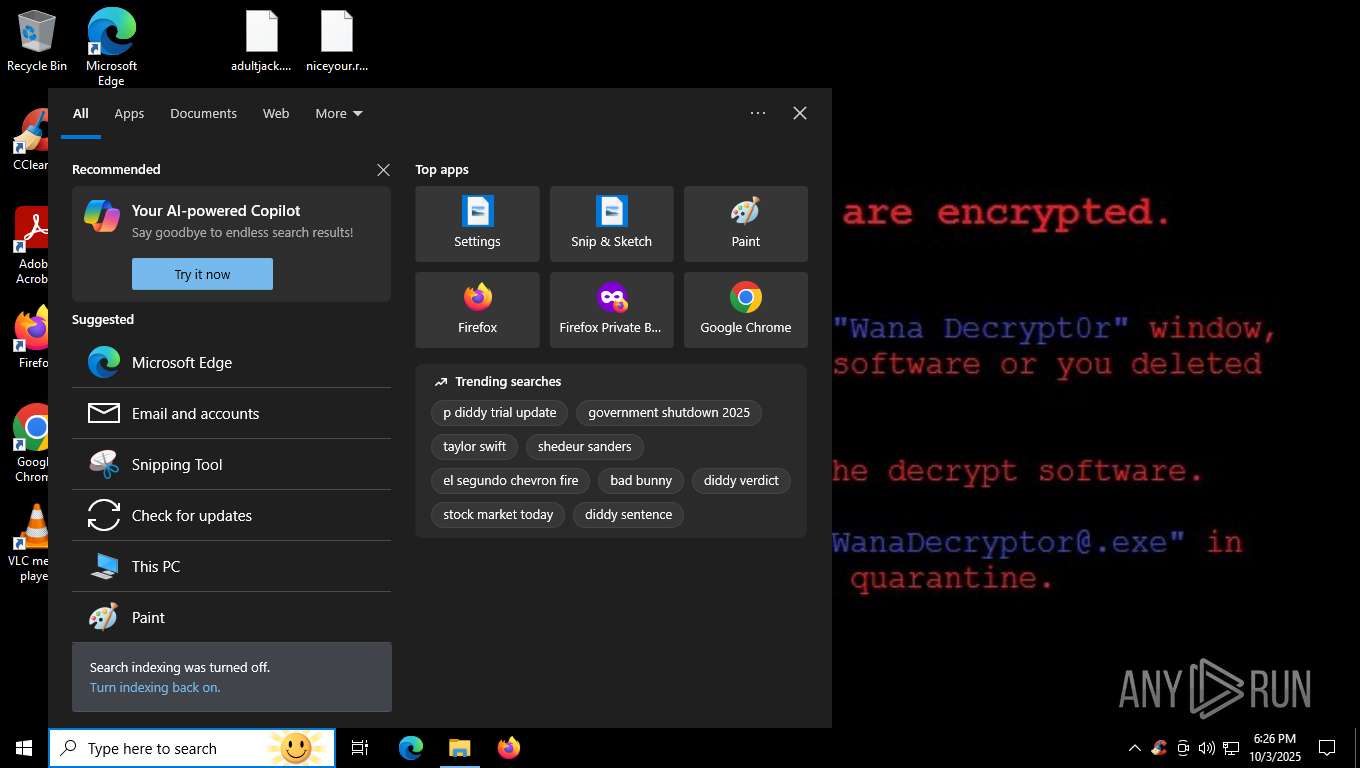Select the VLC media player shortcut
Viewport: 1360px width, 768px height.
pos(30,544)
